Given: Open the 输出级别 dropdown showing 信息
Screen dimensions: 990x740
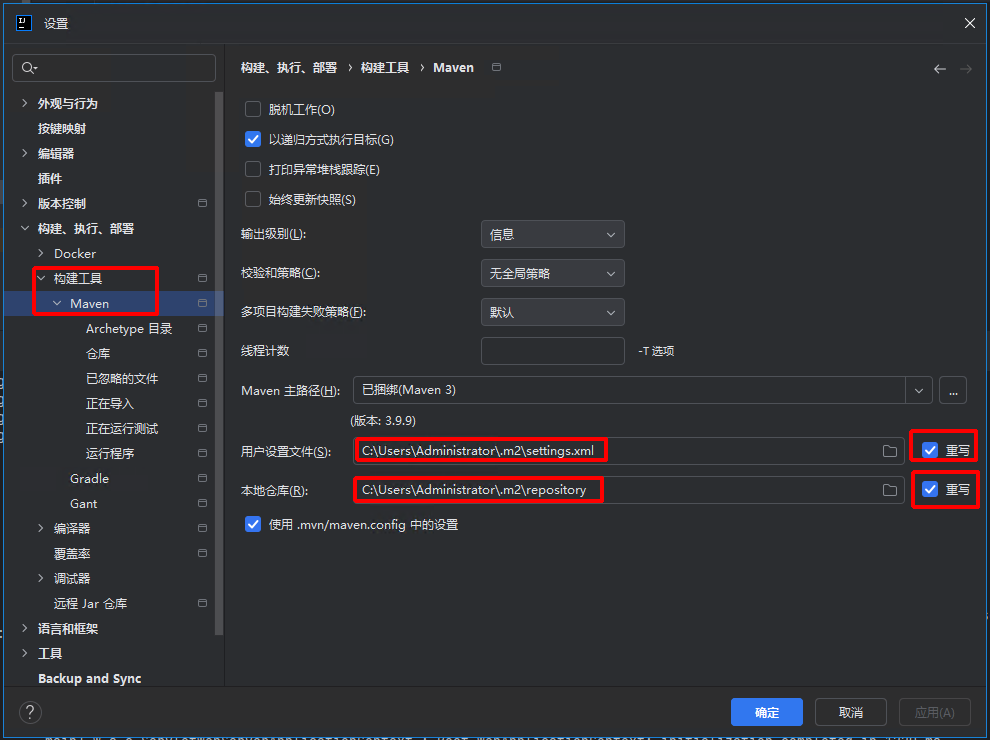Looking at the screenshot, I should point(552,234).
